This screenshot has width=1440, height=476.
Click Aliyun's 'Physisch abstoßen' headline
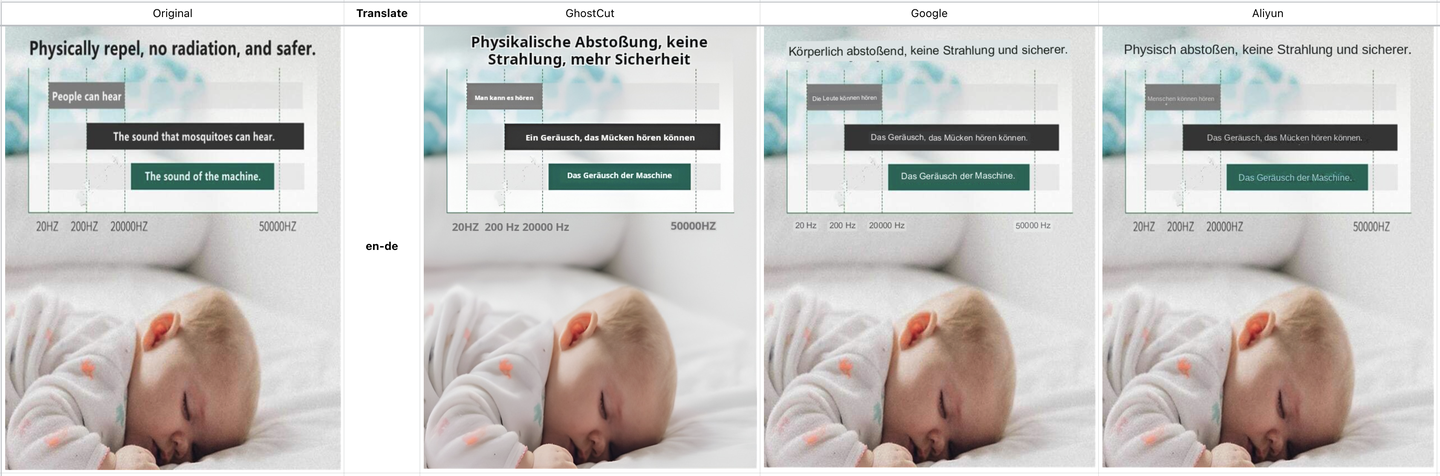tap(1267, 49)
